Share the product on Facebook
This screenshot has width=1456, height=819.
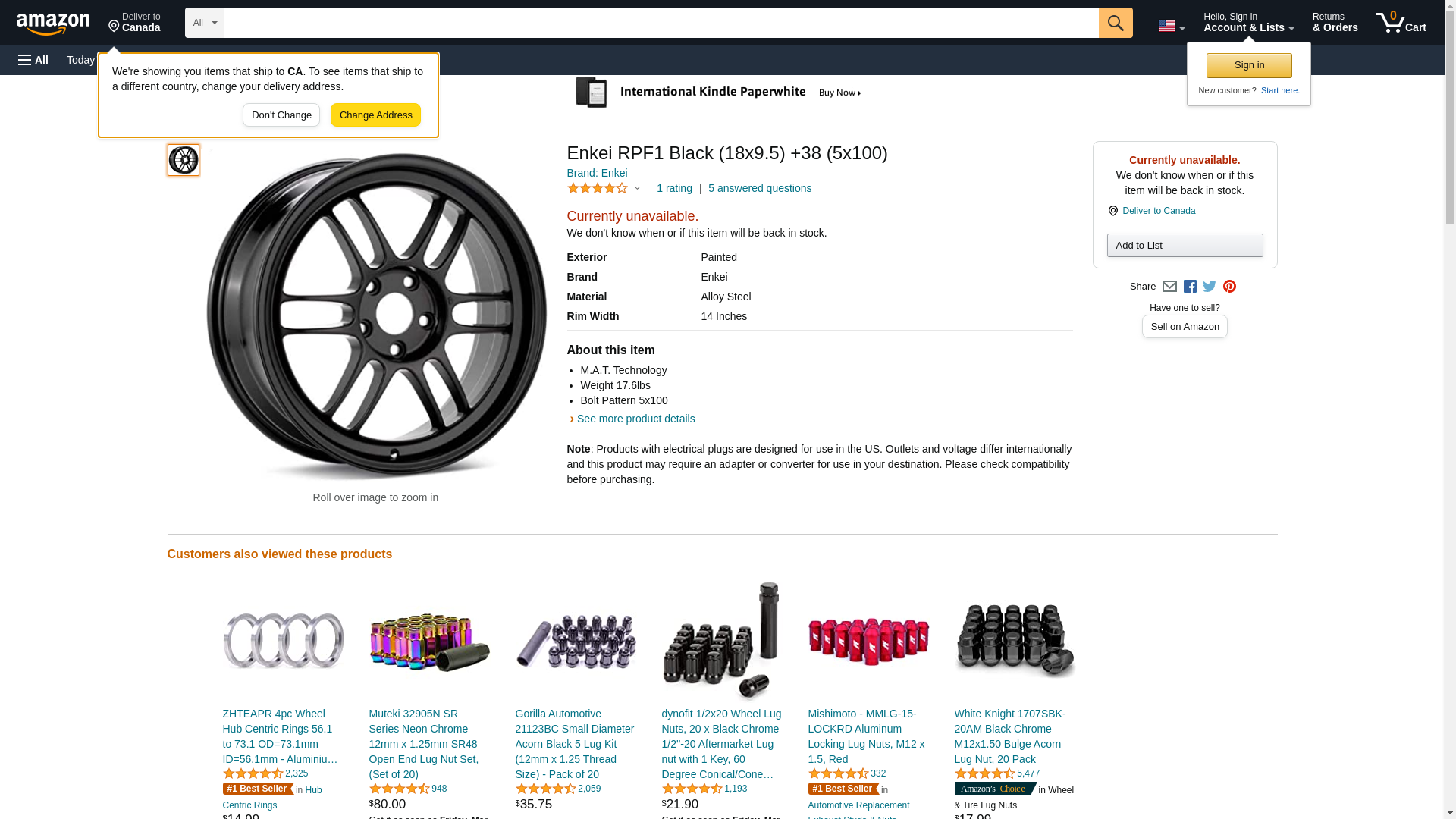coord(1190,287)
